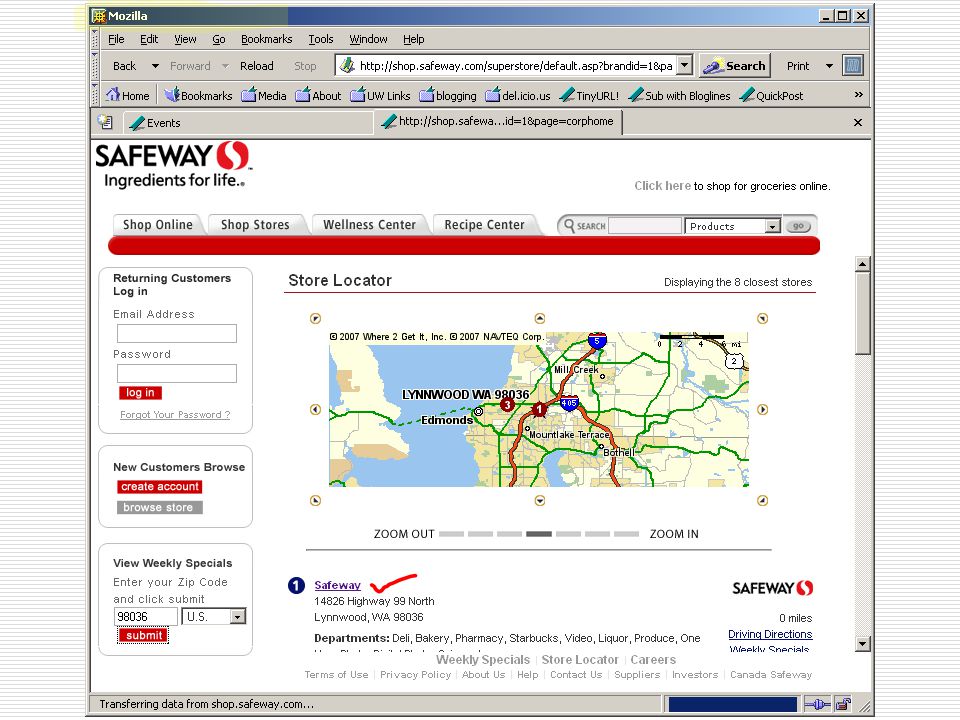This screenshot has height=720, width=960.
Task: Open the View menu
Action: coord(185,39)
